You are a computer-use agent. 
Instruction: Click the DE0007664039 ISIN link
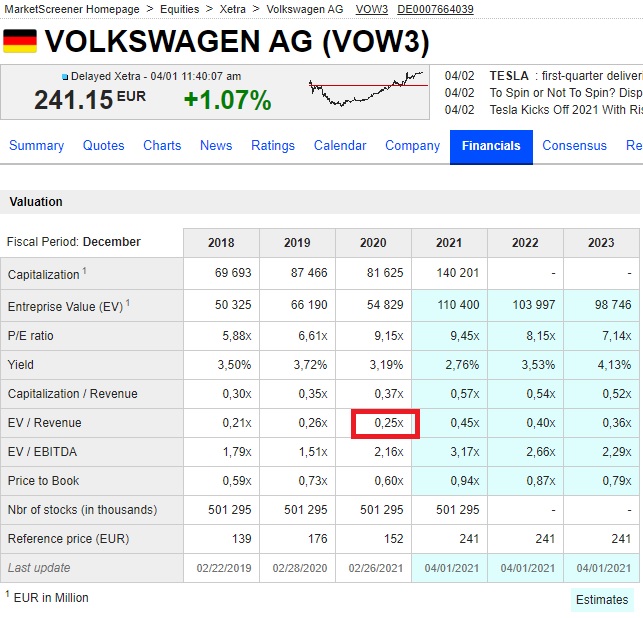[x=435, y=9]
